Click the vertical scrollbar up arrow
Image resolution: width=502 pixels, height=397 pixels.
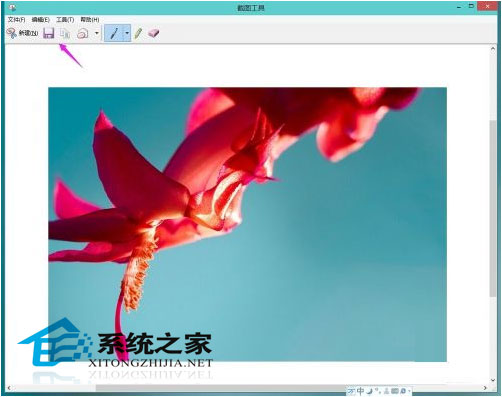(x=493, y=49)
